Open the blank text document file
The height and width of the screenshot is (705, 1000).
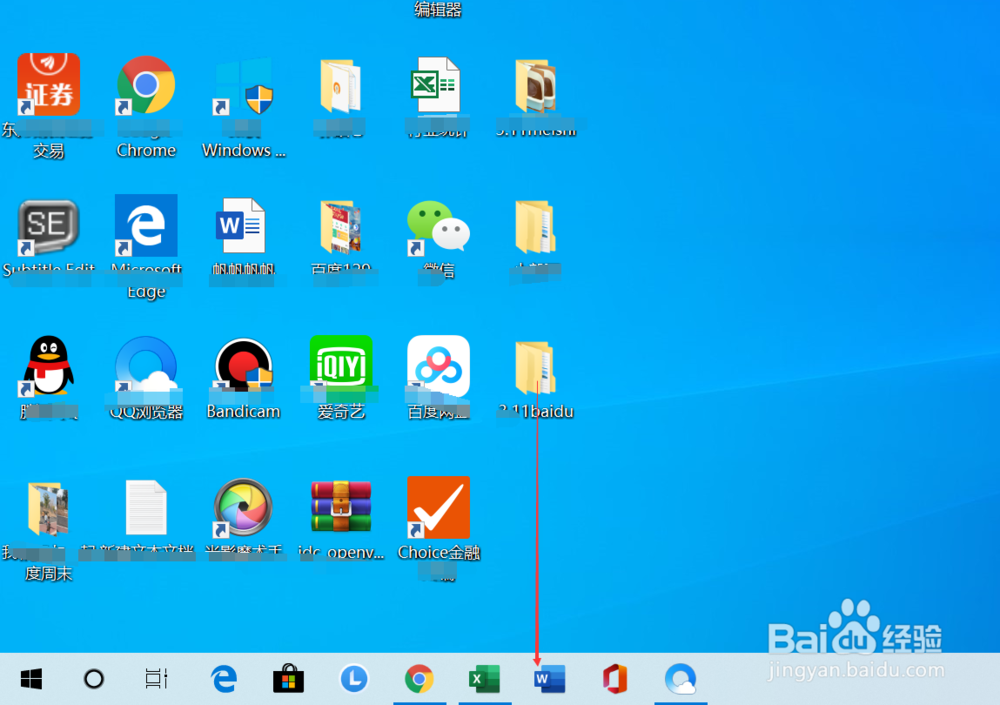146,507
